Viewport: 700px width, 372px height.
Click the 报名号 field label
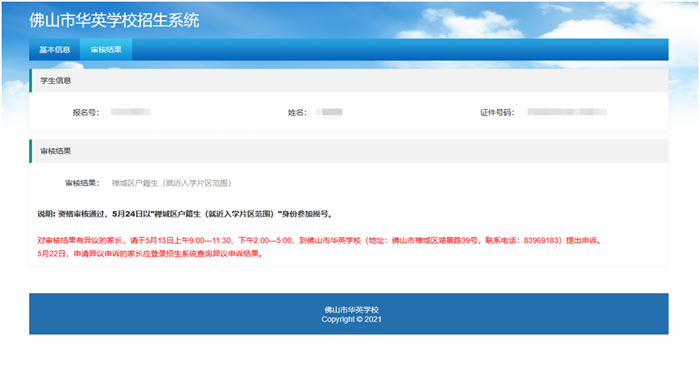pyautogui.click(x=86, y=113)
